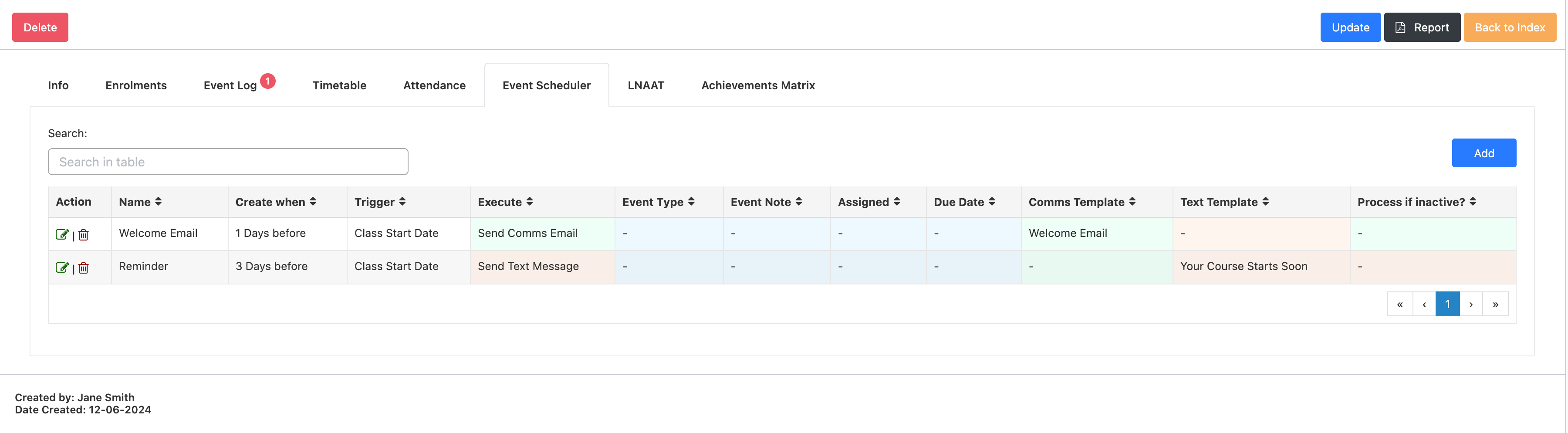The height and width of the screenshot is (433, 1568).
Task: Add a new scheduled event
Action: click(1484, 153)
